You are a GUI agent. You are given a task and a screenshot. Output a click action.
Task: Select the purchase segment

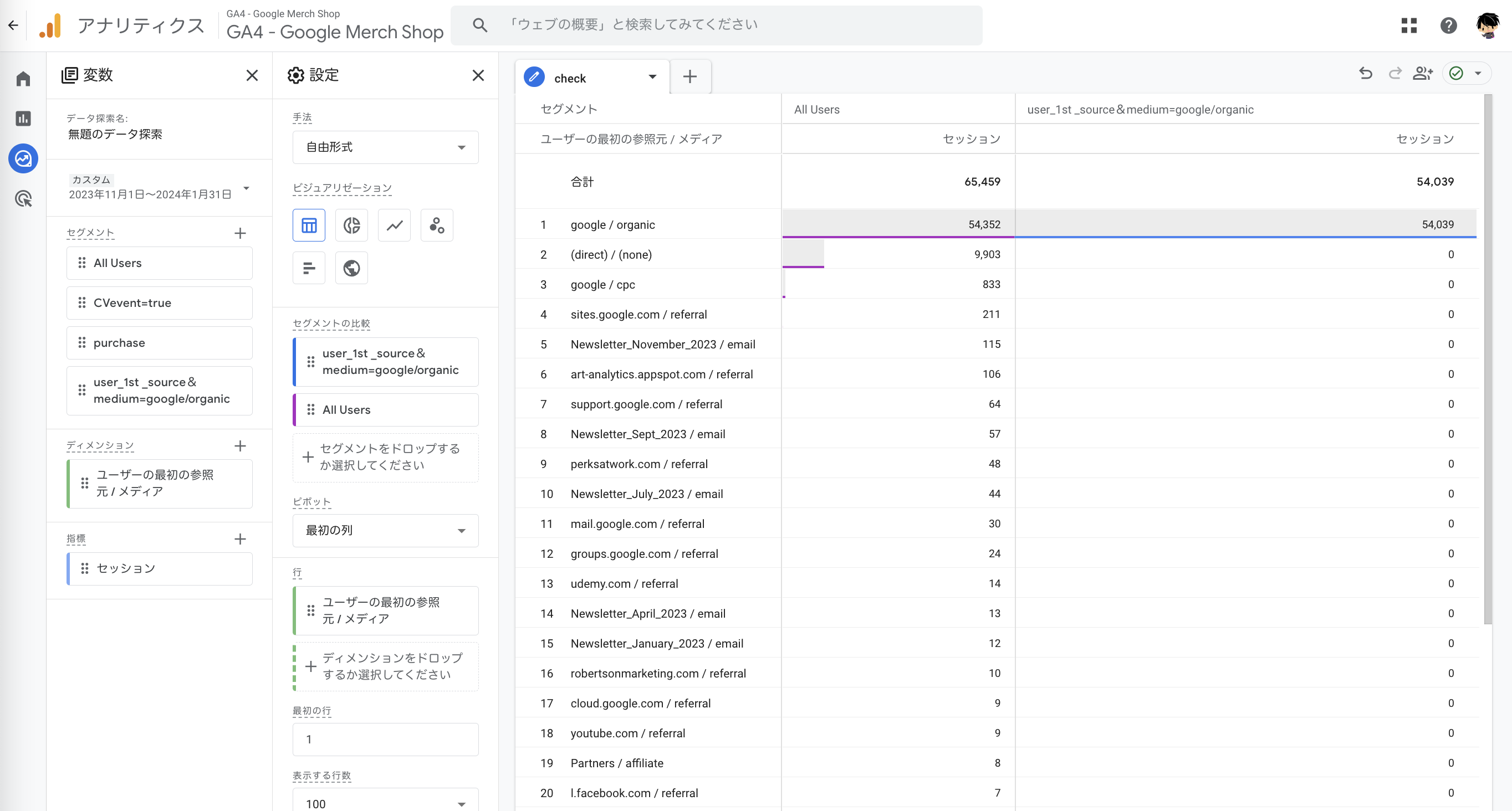[x=160, y=343]
